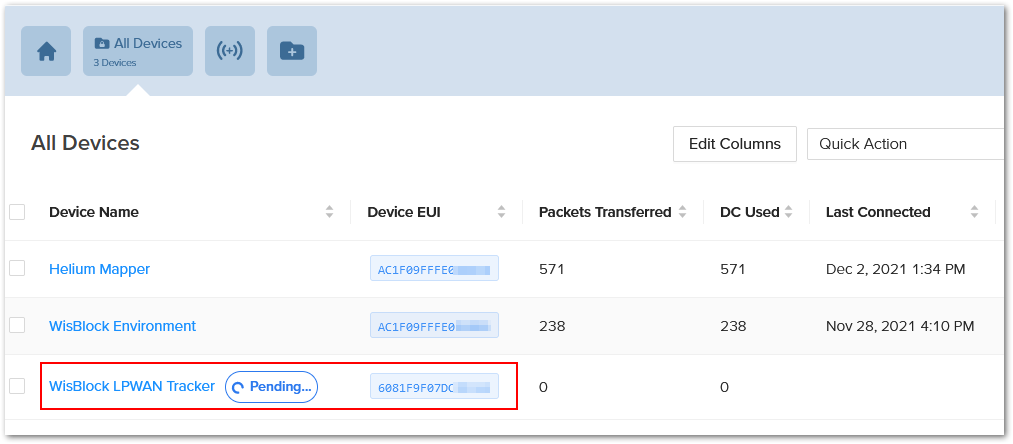Screen dimensions: 1013x444
Task: Select the WisBlock Environment row checkbox
Action: pos(17,325)
